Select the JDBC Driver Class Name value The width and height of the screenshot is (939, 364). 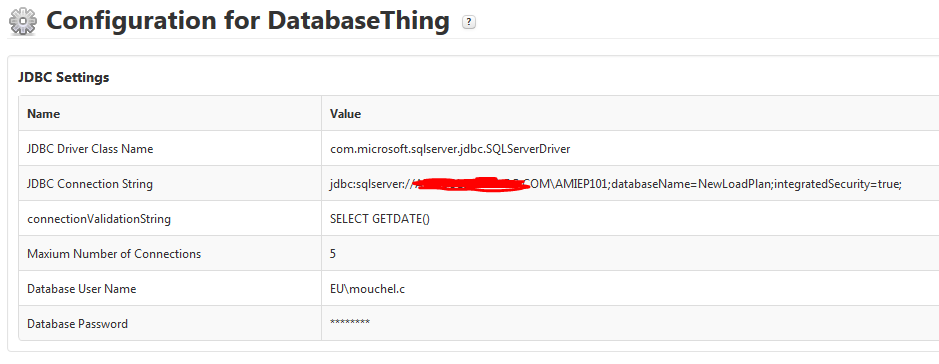450,149
